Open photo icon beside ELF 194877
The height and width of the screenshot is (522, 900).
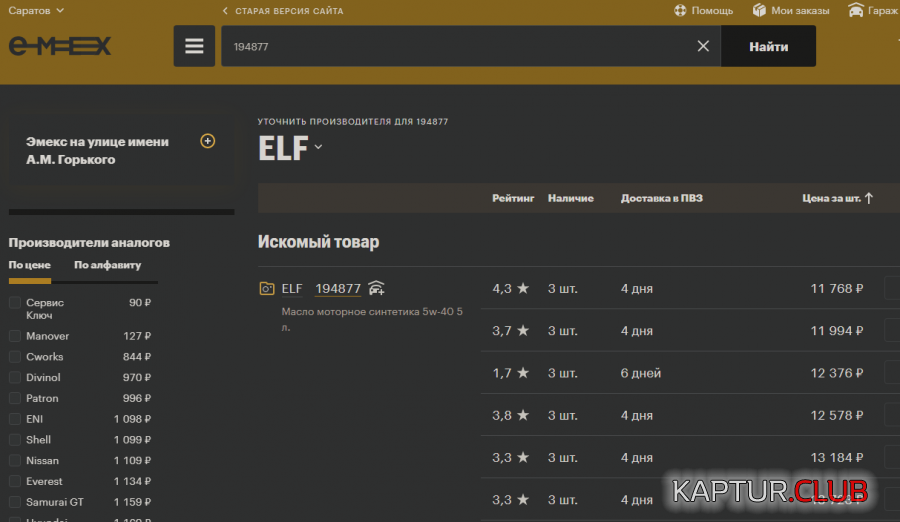(x=267, y=288)
